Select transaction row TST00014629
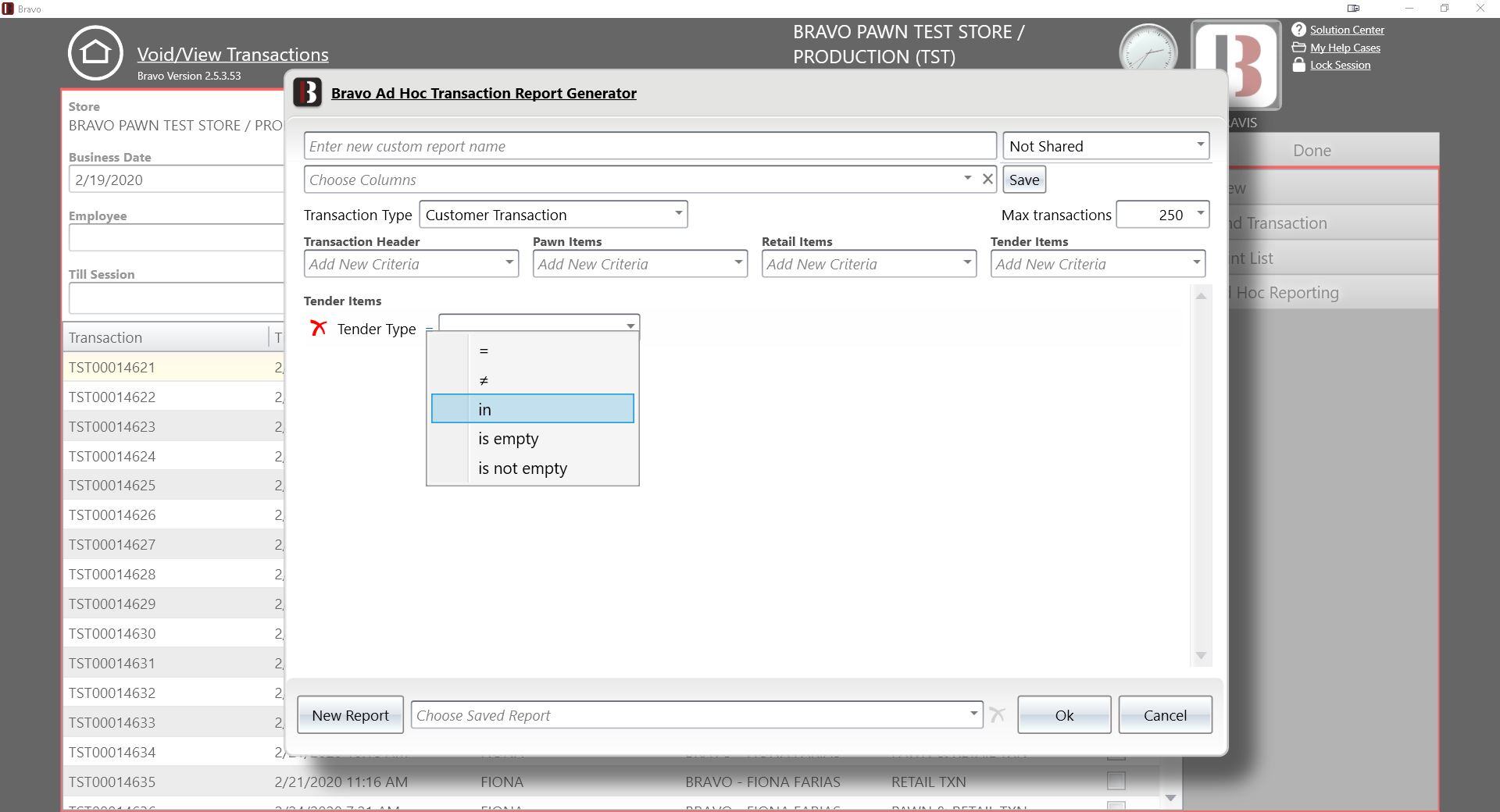1500x812 pixels. (x=173, y=604)
